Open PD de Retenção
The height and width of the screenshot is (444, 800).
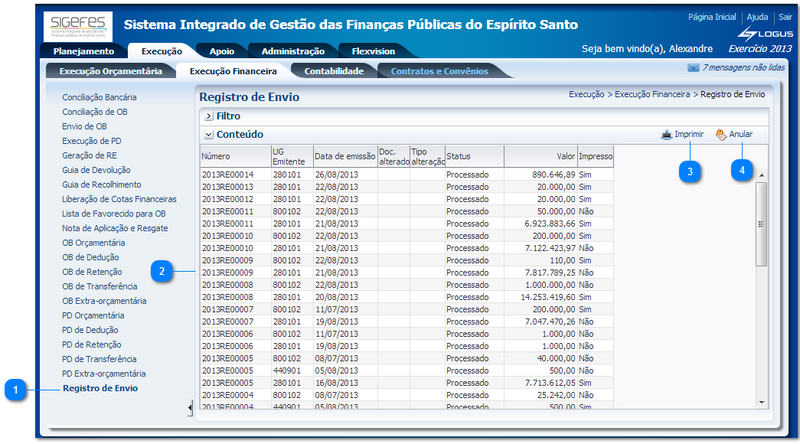(92, 344)
